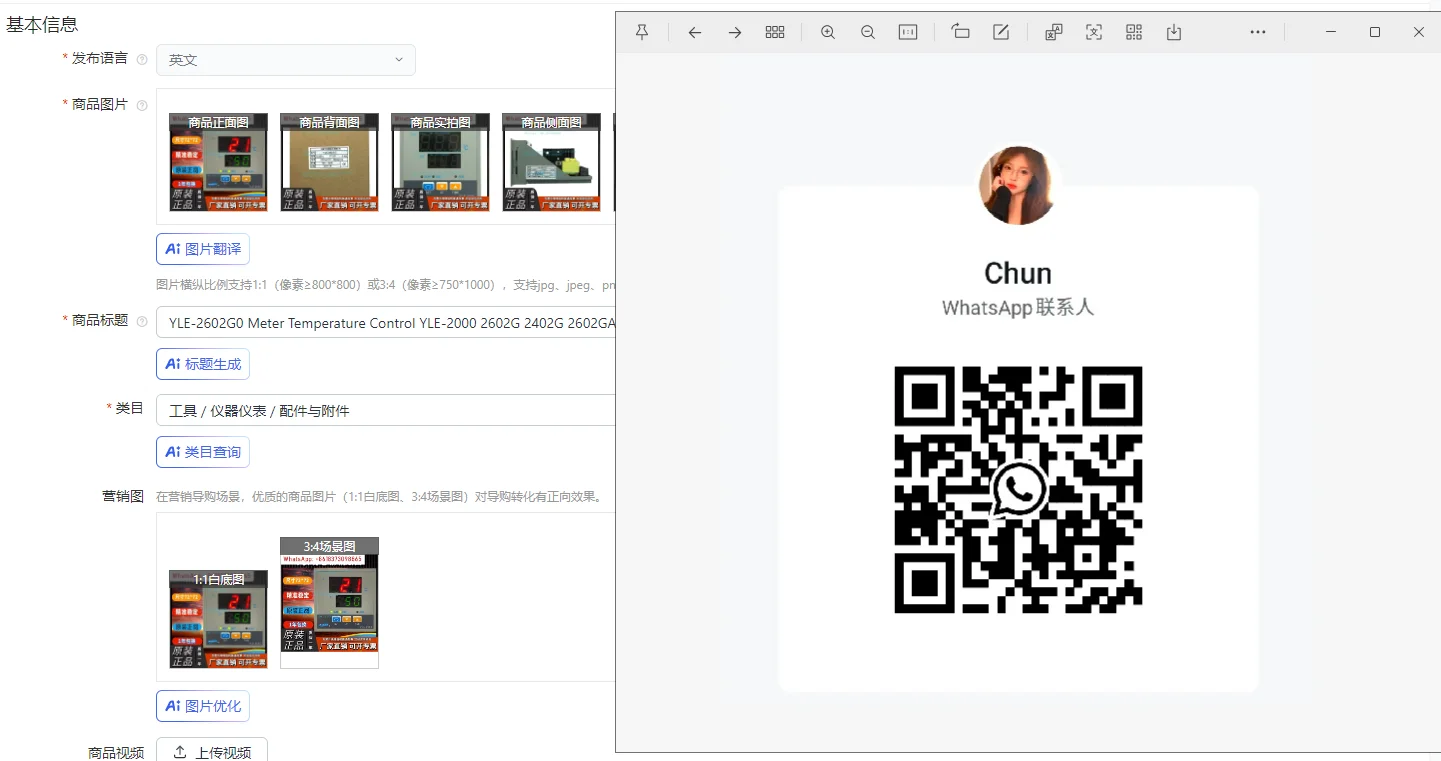Select the 商品正面图 thumbnail

[x=219, y=162]
